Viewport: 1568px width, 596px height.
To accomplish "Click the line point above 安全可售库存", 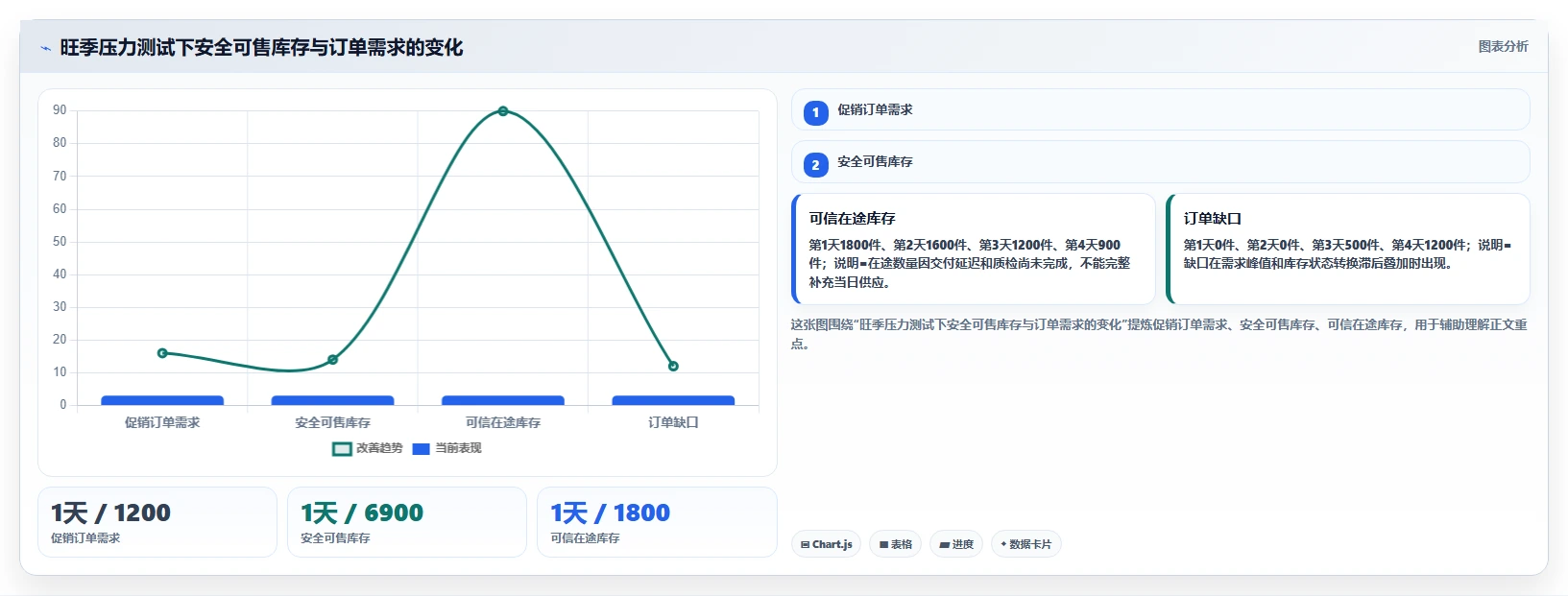I will tap(332, 360).
